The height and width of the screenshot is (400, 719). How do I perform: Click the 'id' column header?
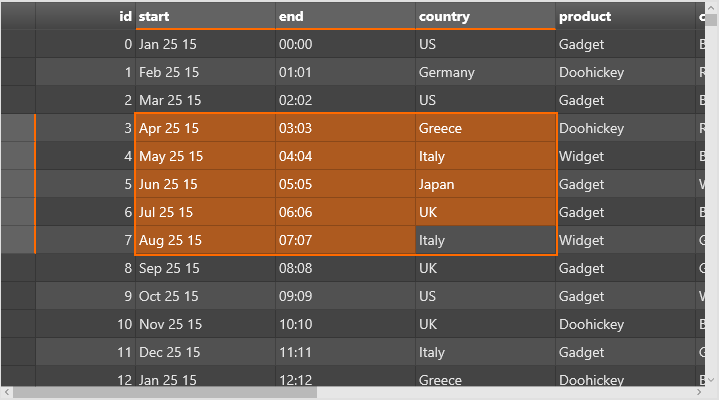pos(85,16)
